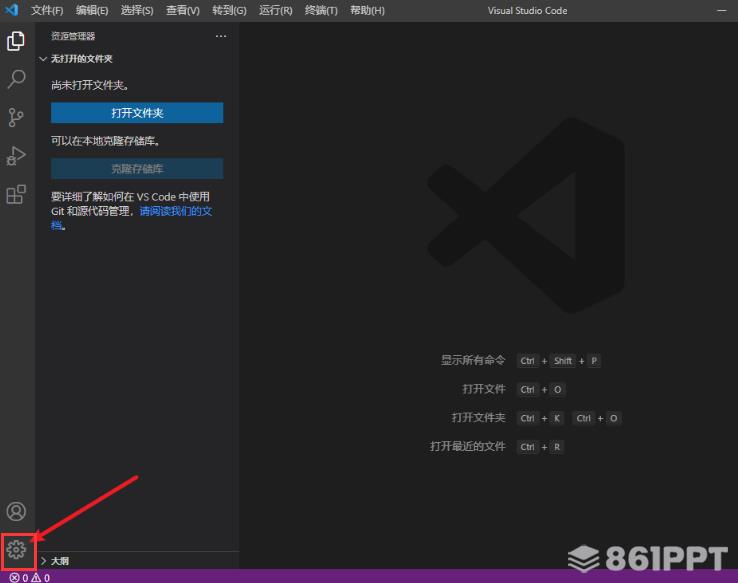Click the errors count in status bar
This screenshot has width=738, height=583.
(19, 577)
